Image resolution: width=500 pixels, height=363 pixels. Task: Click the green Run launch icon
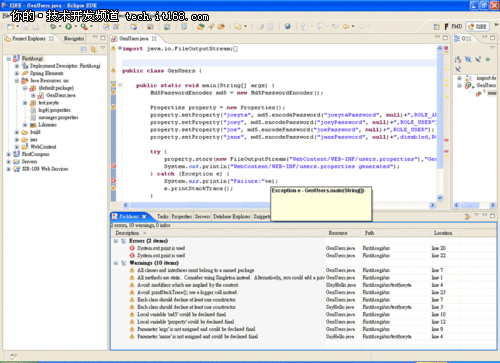click(68, 26)
